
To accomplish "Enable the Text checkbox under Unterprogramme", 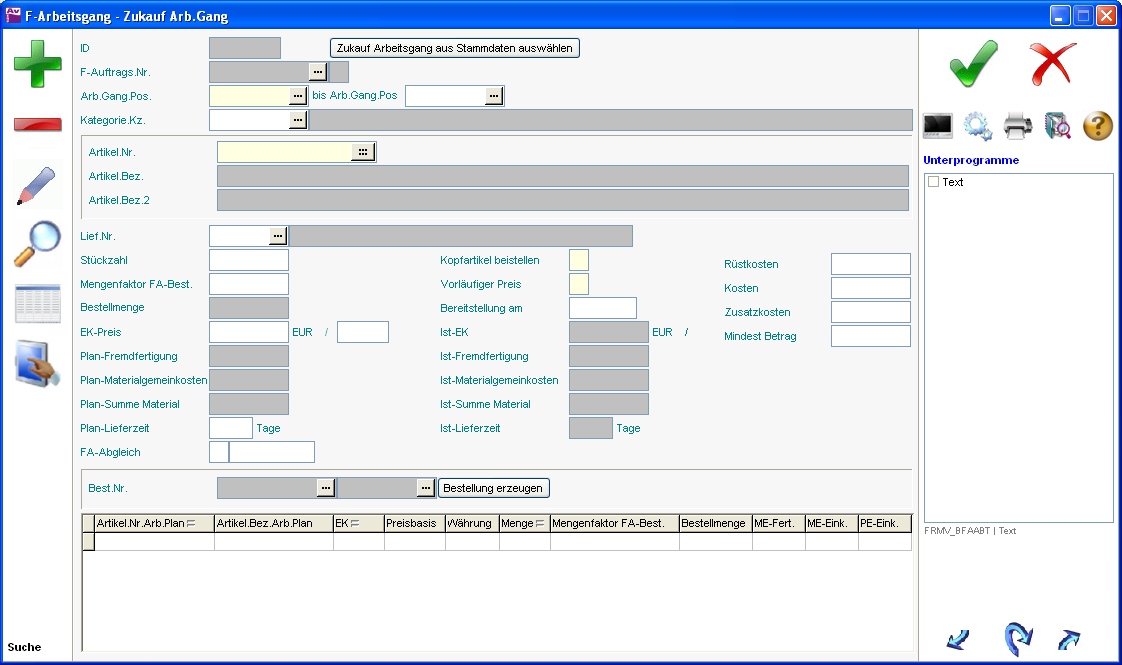I will 933,182.
